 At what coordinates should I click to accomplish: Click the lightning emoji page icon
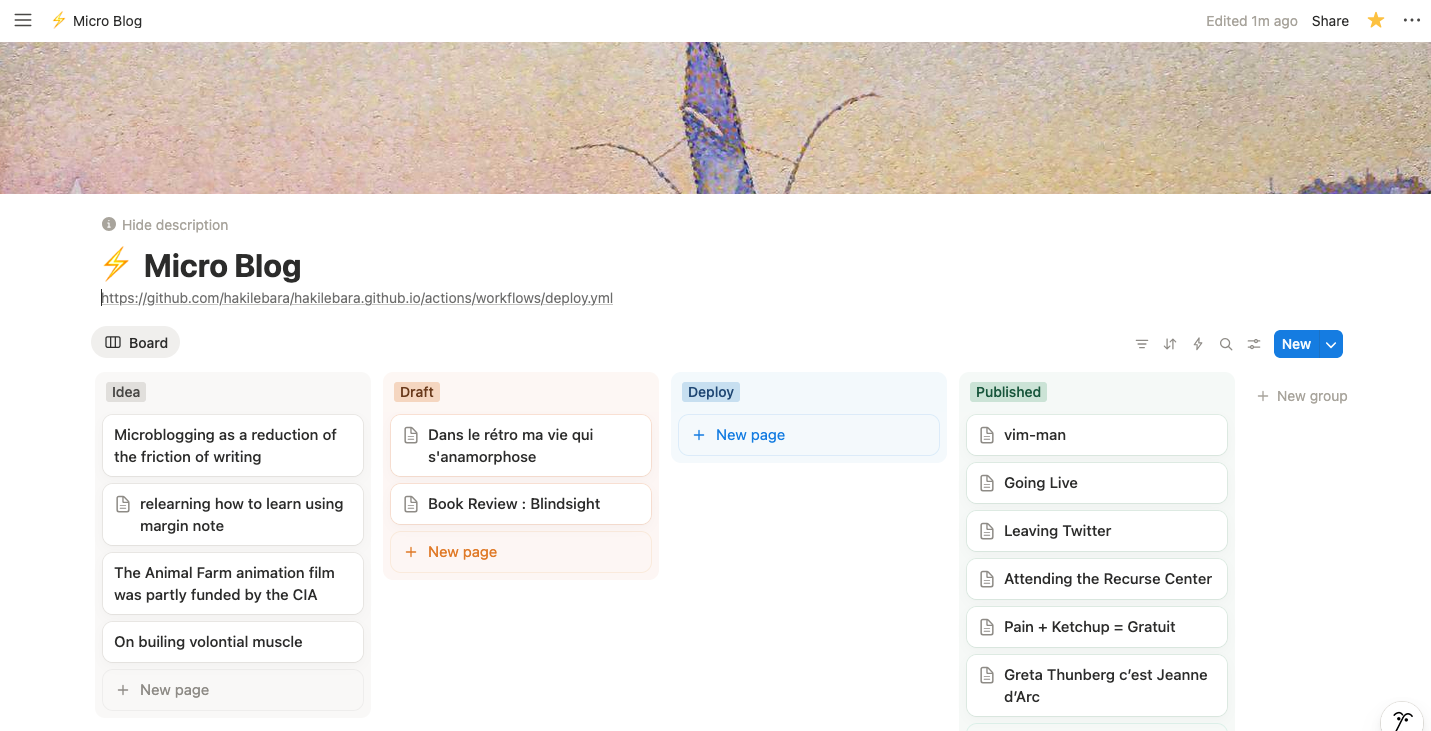[116, 266]
